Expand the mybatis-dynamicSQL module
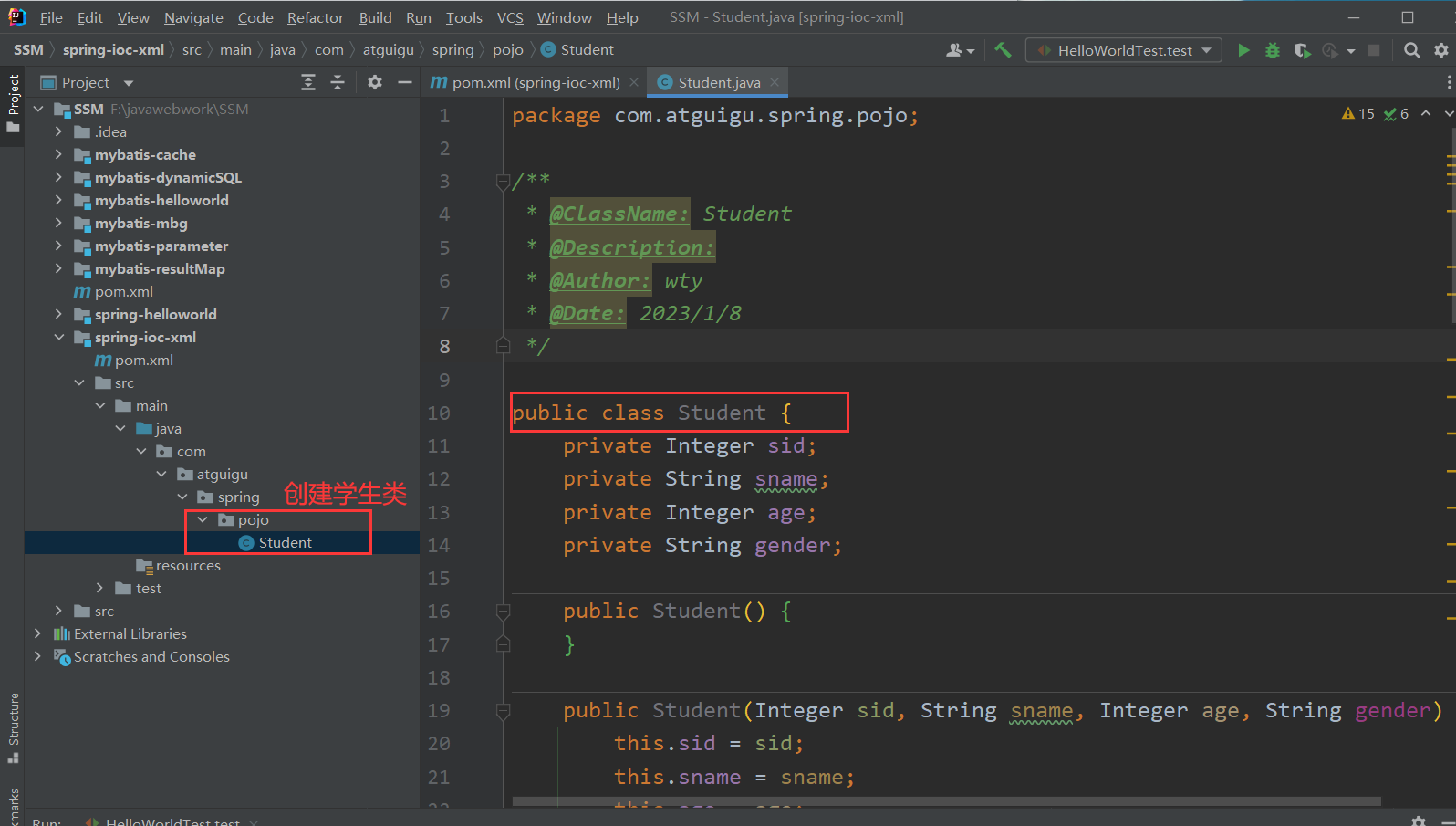Viewport: 1456px width, 826px height. 58,177
